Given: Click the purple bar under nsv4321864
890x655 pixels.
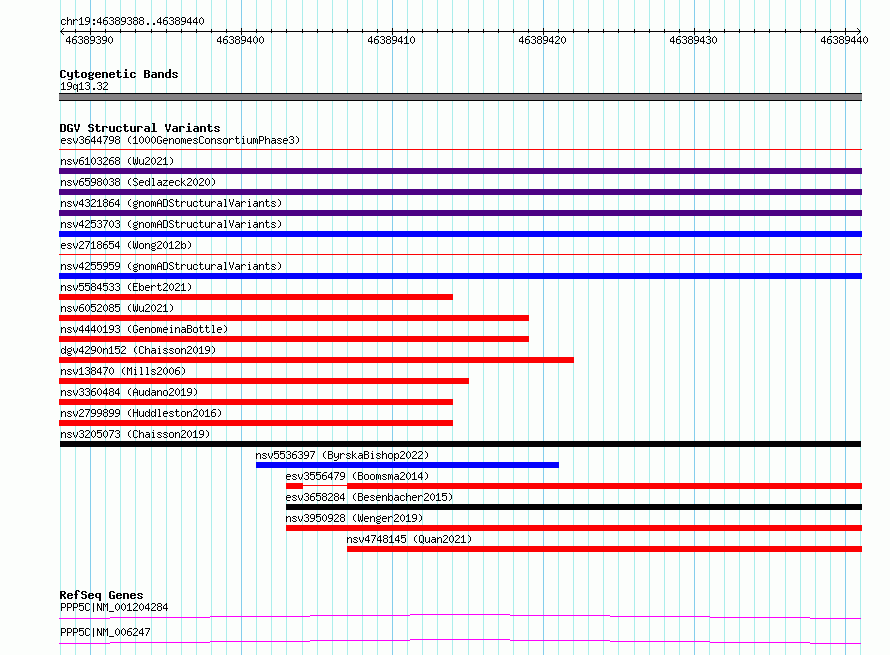Looking at the screenshot, I should pyautogui.click(x=460, y=213).
